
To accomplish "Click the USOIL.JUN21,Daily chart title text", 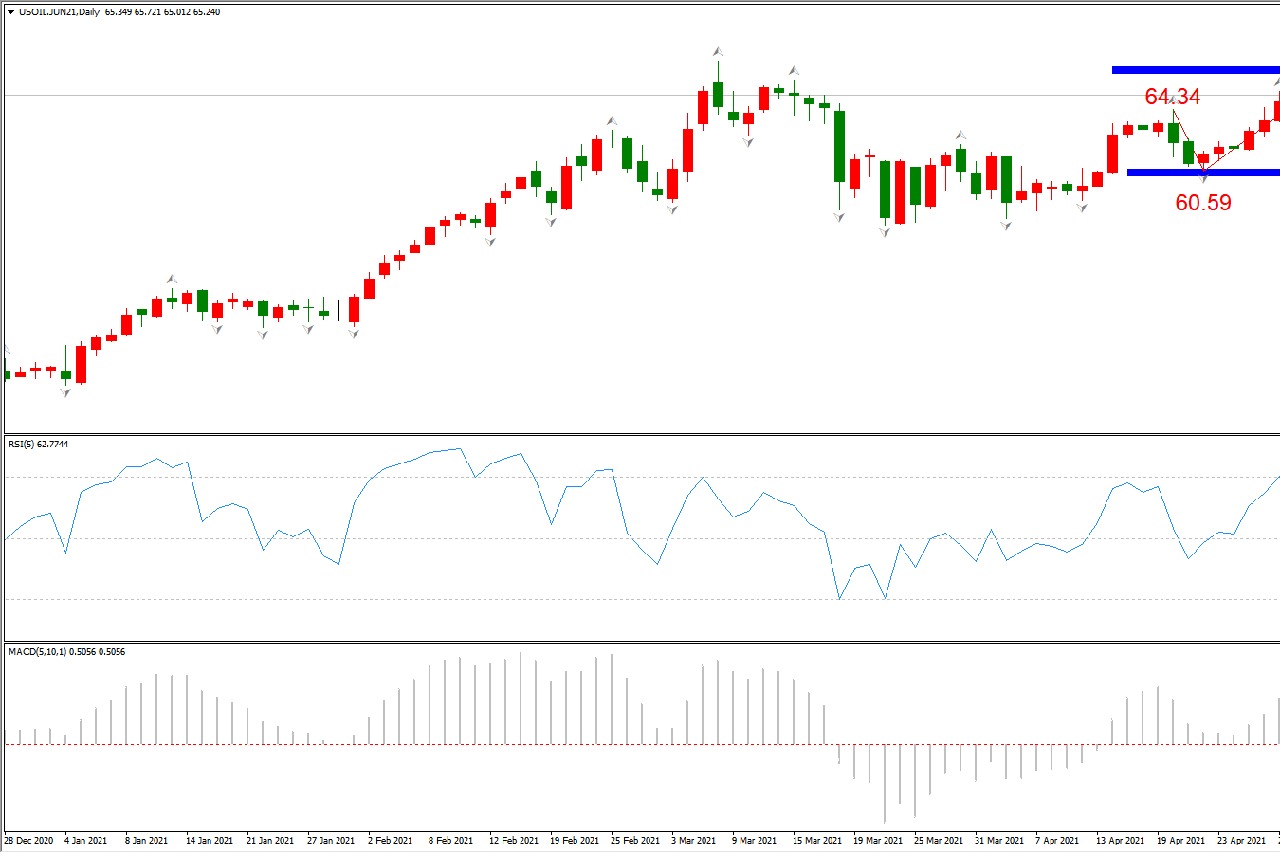I will point(60,12).
